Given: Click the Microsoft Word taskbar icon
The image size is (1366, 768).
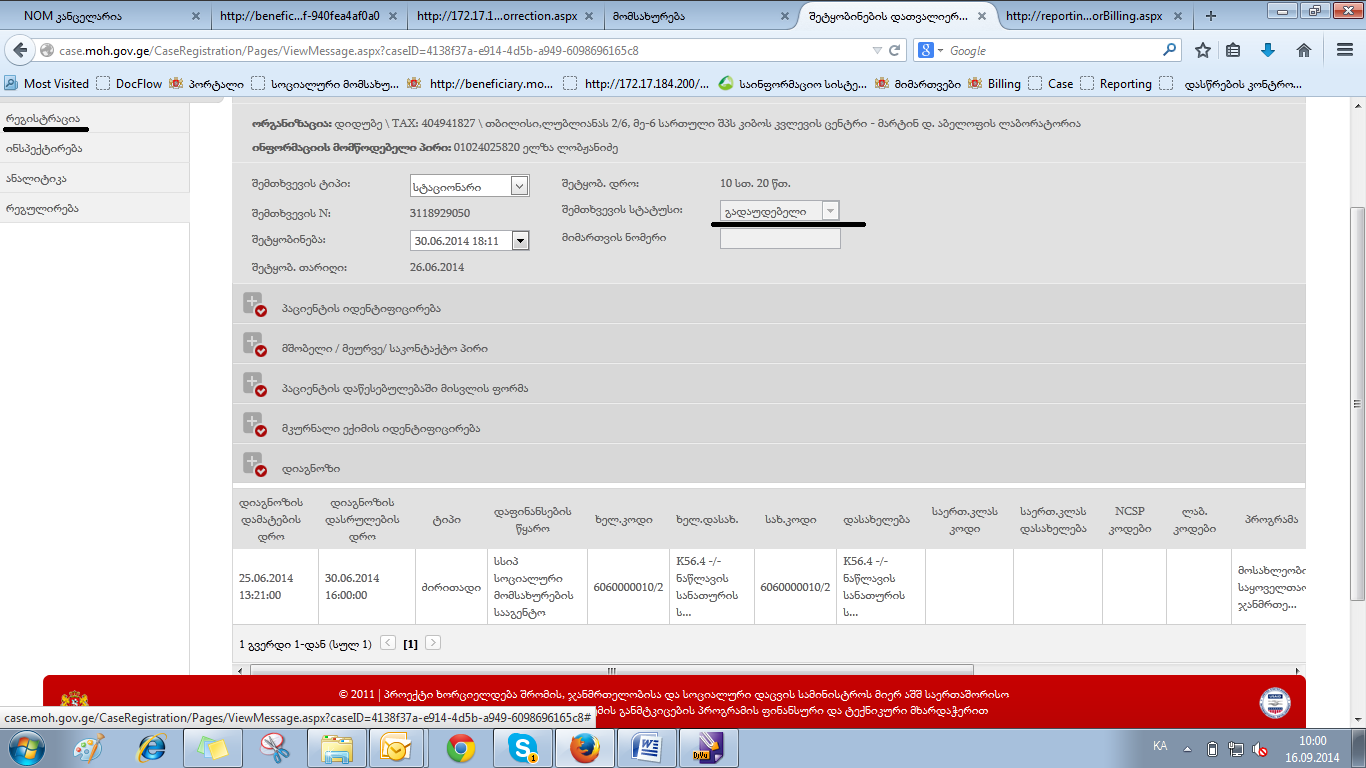Looking at the screenshot, I should point(646,747).
